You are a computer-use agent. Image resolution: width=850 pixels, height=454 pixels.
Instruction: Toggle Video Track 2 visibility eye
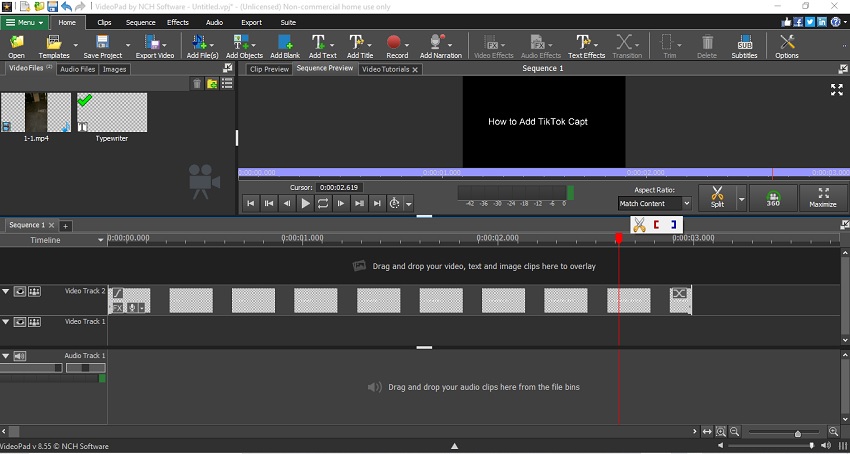[x=20, y=291]
